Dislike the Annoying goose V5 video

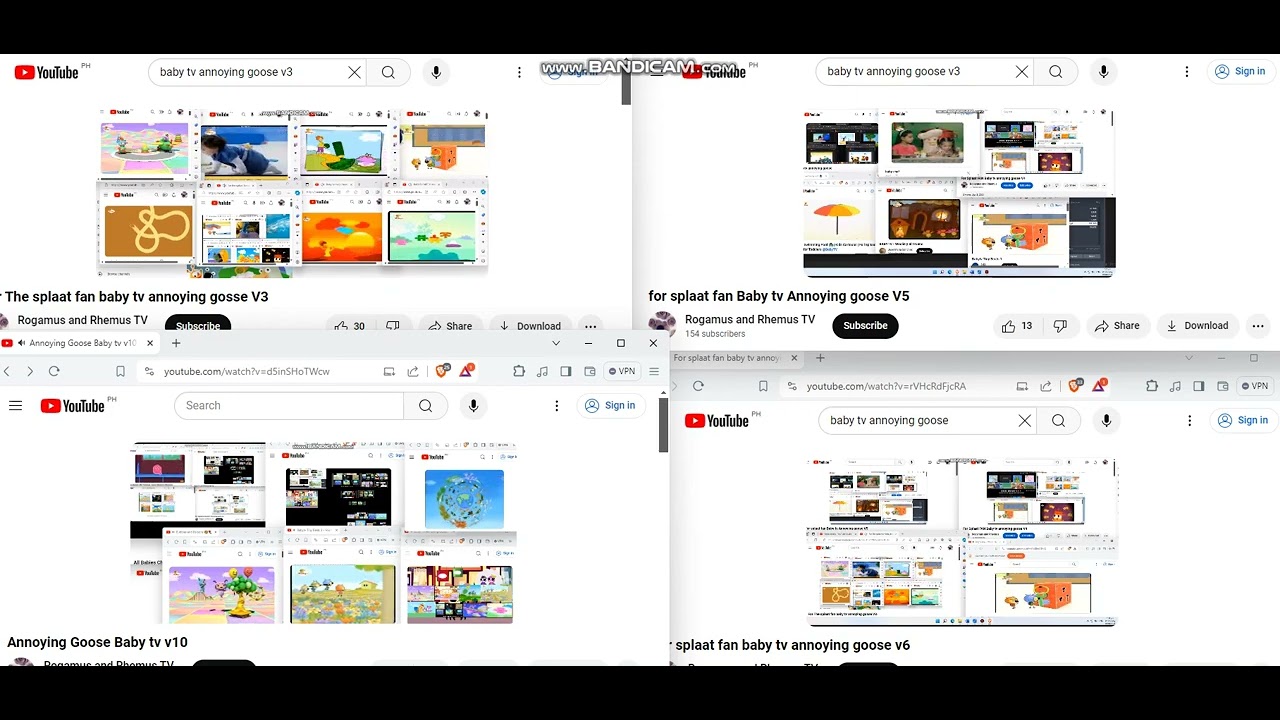(x=1060, y=325)
